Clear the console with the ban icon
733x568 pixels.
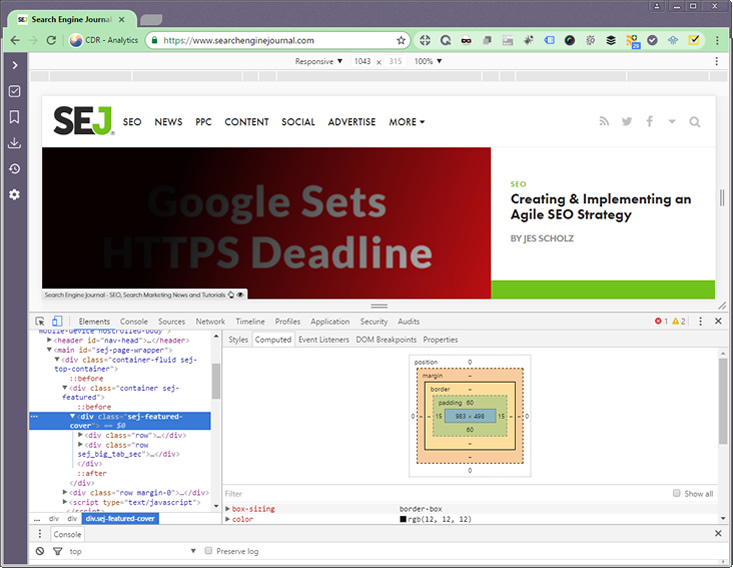(40, 551)
